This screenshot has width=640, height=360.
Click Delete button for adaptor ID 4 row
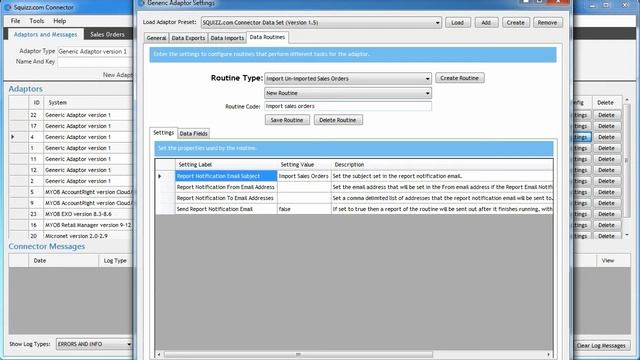[606, 137]
